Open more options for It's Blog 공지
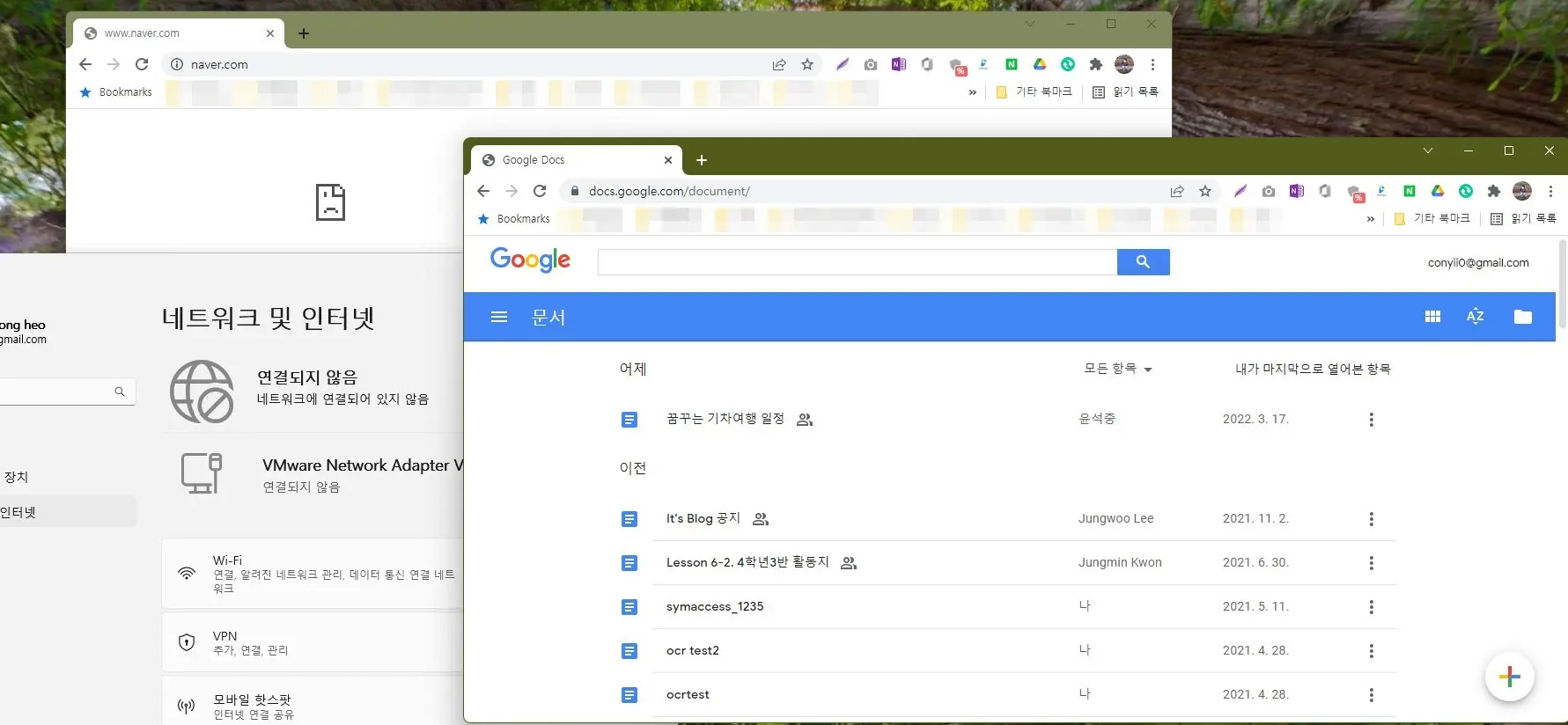Viewport: 1568px width, 725px height. point(1371,519)
